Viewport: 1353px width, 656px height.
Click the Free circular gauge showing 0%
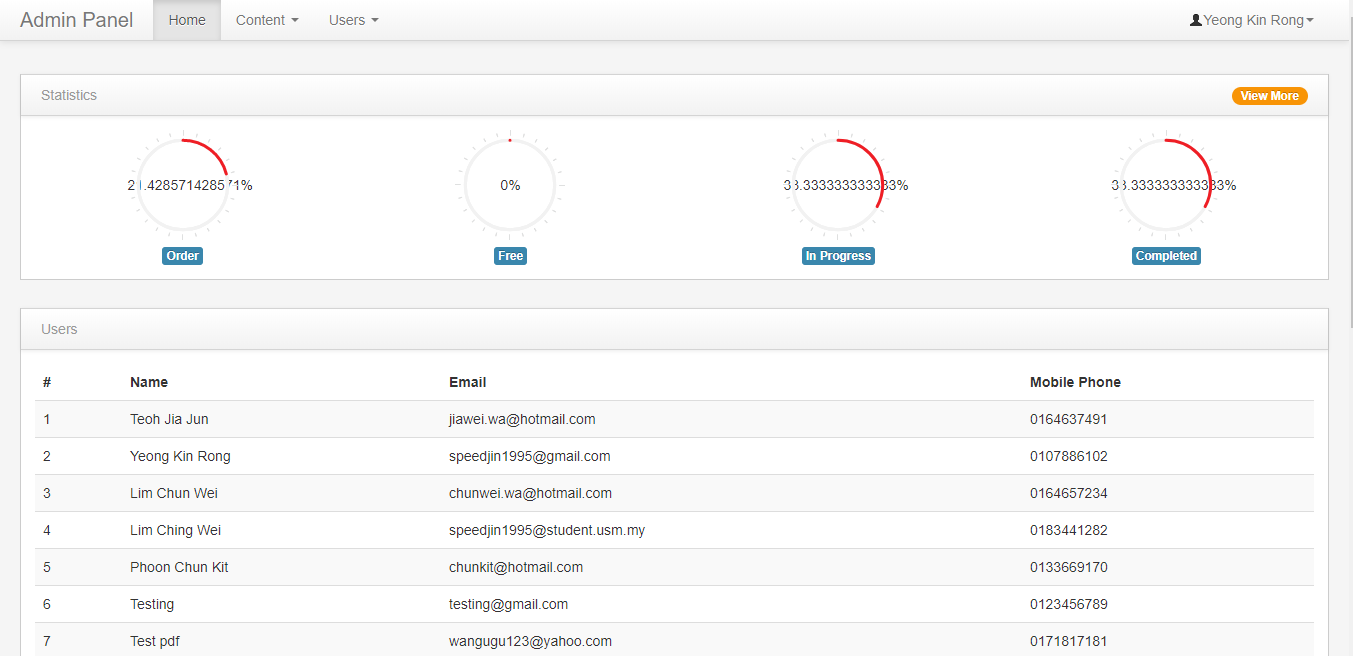pyautogui.click(x=510, y=185)
